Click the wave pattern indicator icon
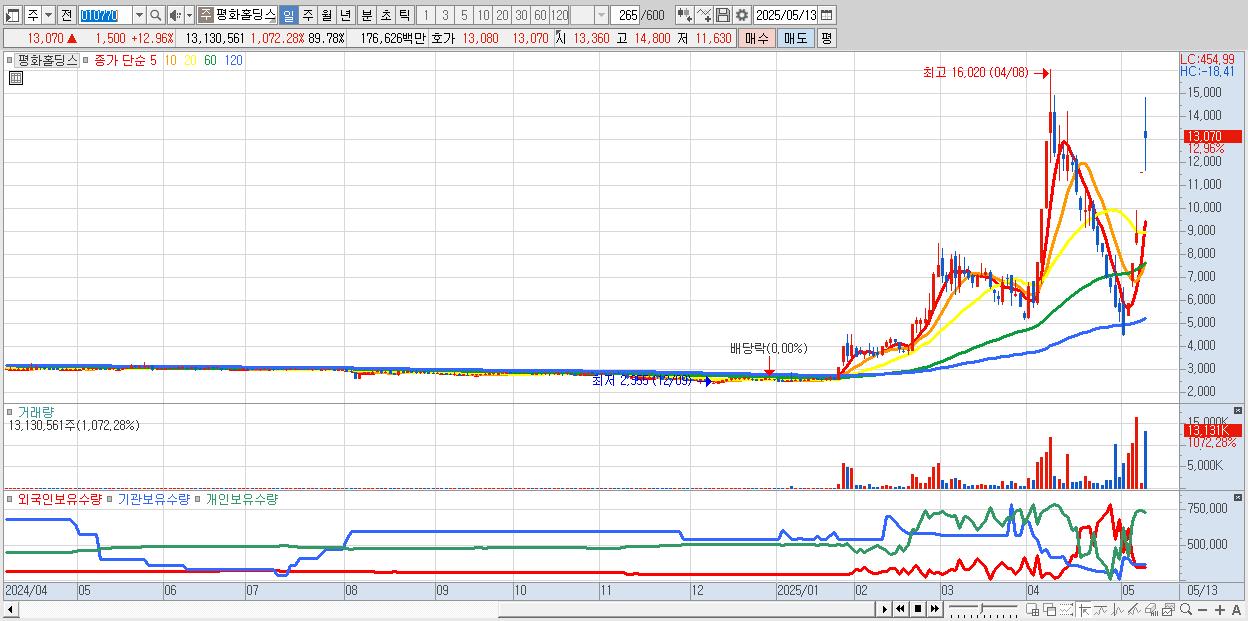 [x=1118, y=609]
